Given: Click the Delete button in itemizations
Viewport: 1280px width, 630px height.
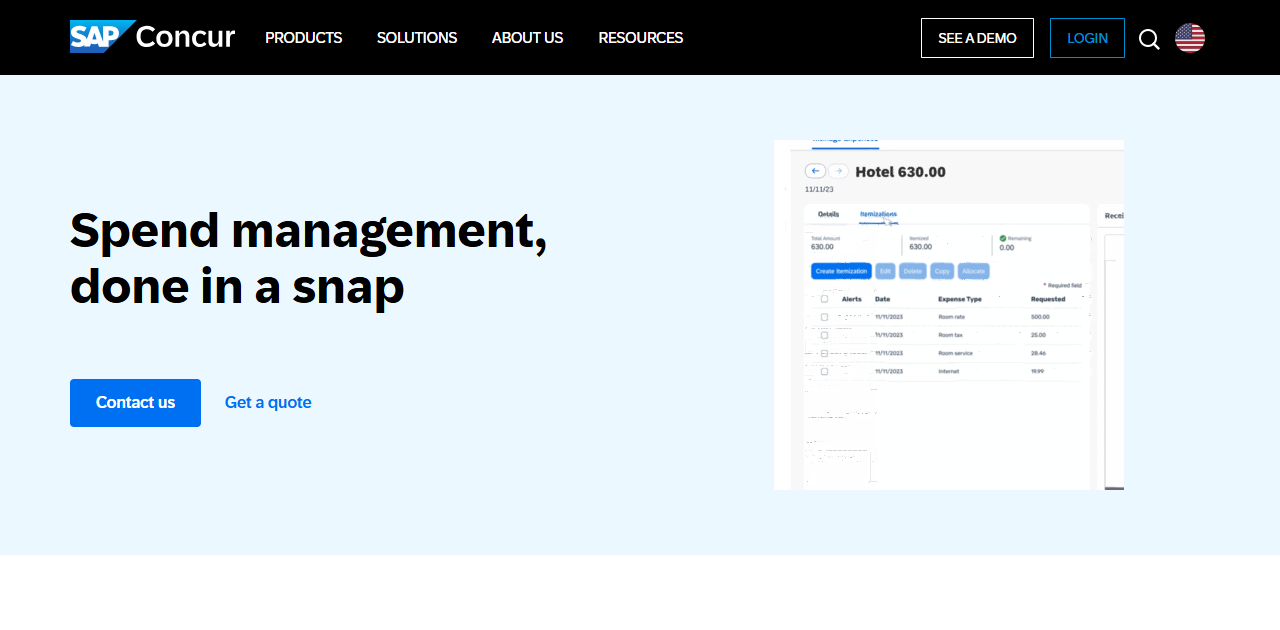Looking at the screenshot, I should (913, 271).
